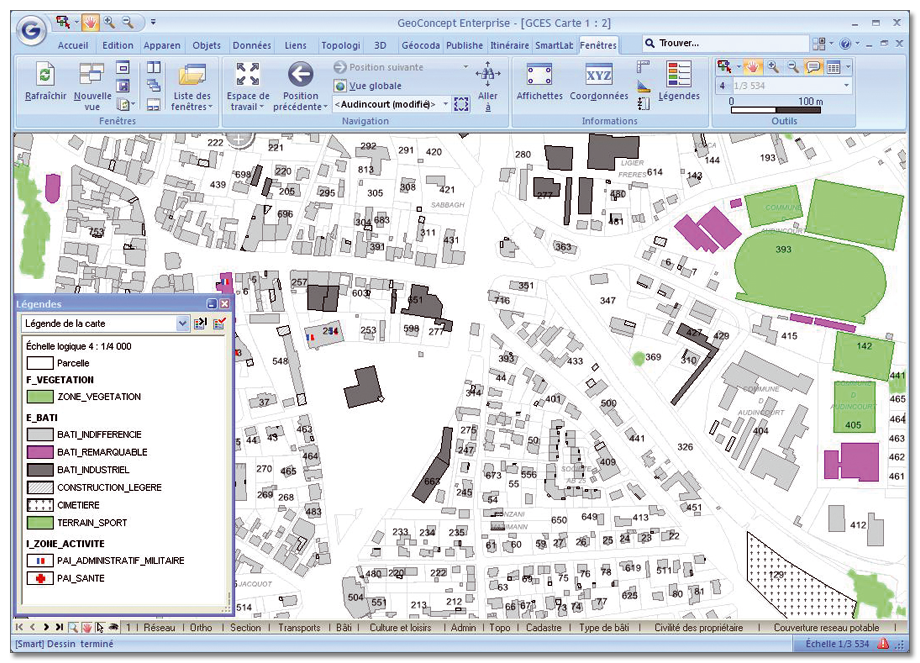Image resolution: width=920 pixels, height=663 pixels.
Task: Select the Cadastre map tab at bottom
Action: (543, 628)
